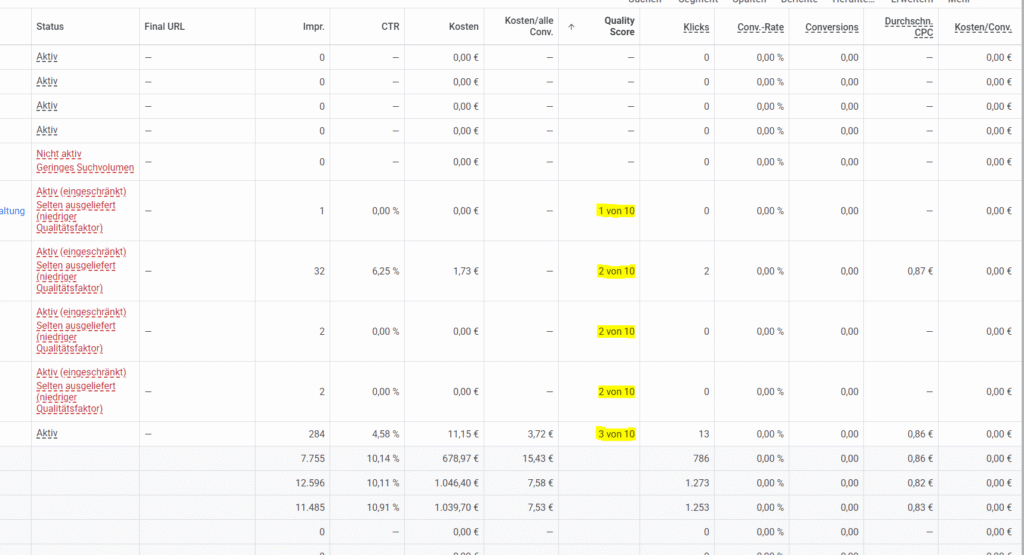Sort by the Impr. column header
Screen dimensions: 1024x555
pos(313,27)
